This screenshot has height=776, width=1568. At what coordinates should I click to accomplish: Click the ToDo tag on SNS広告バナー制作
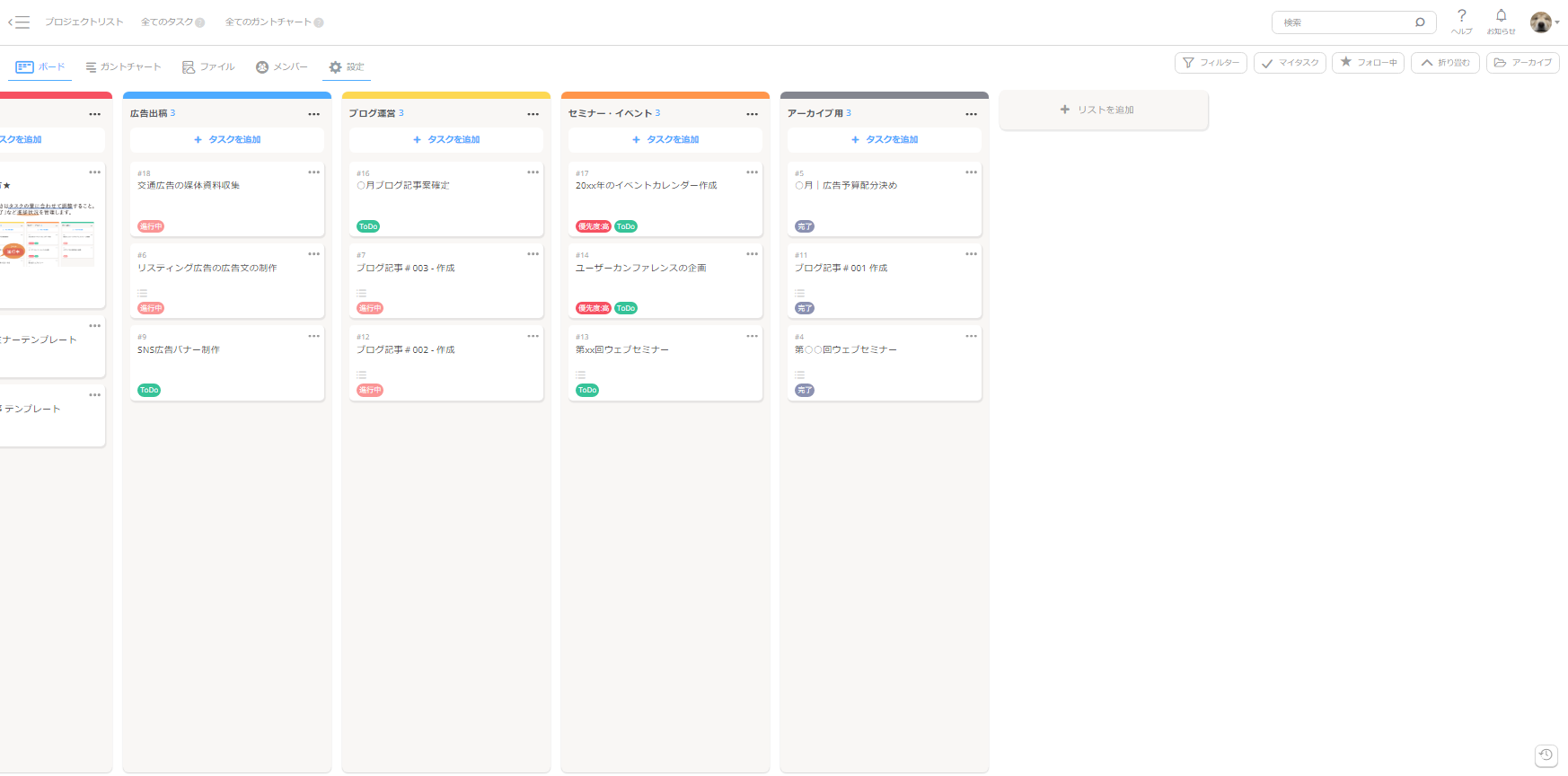[x=149, y=390]
